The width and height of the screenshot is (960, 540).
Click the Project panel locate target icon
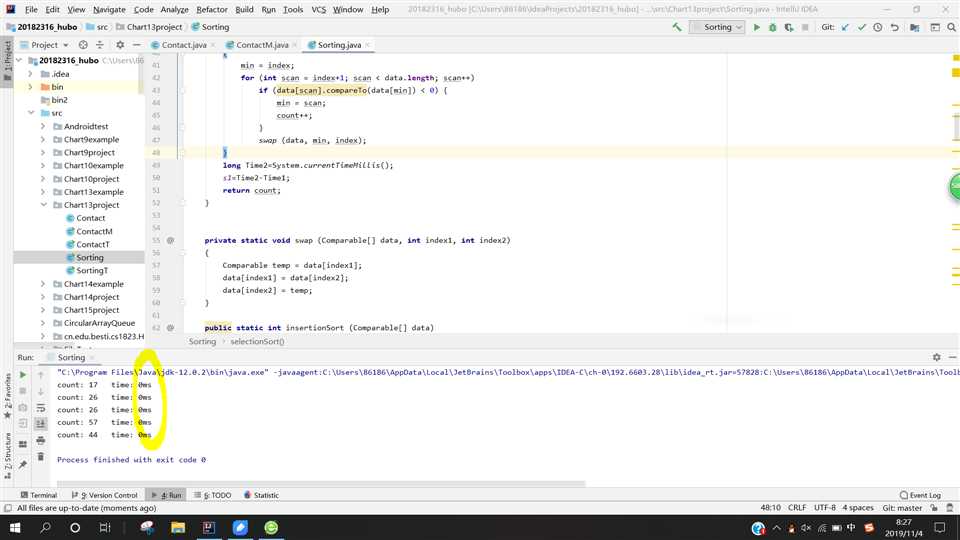click(x=83, y=45)
